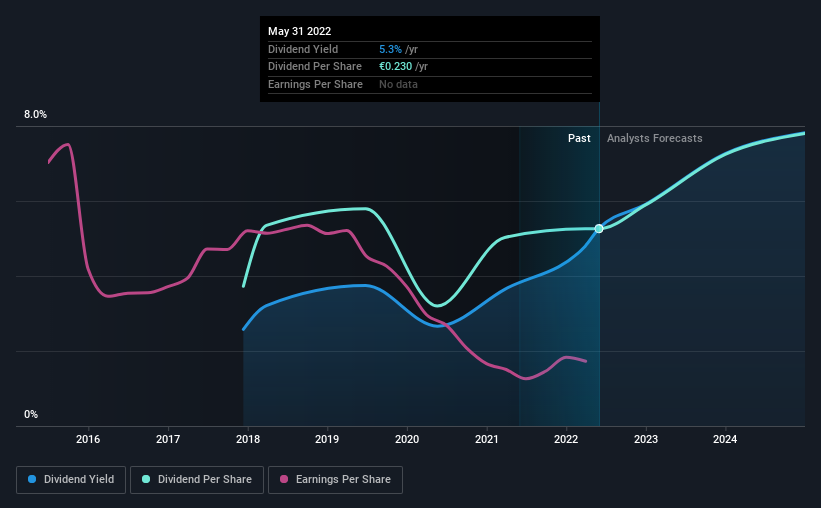
Task: Click the 2023 label on the time axis
Action: (x=646, y=439)
